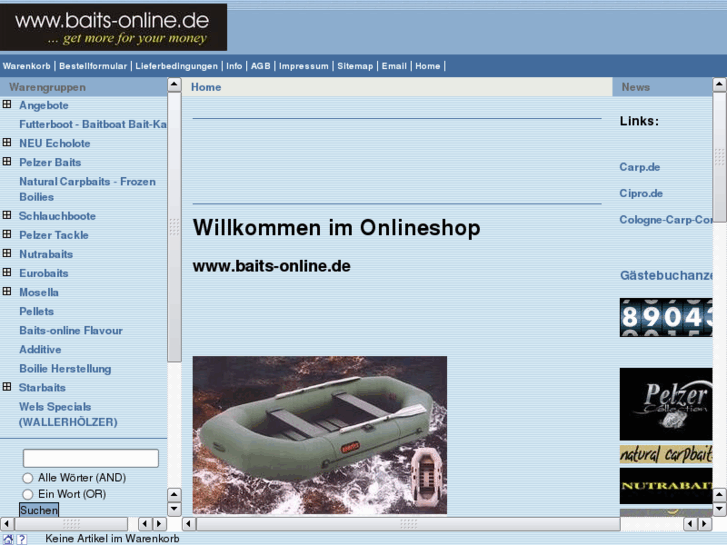Click the visitor counter image
The height and width of the screenshot is (545, 727).
point(666,318)
